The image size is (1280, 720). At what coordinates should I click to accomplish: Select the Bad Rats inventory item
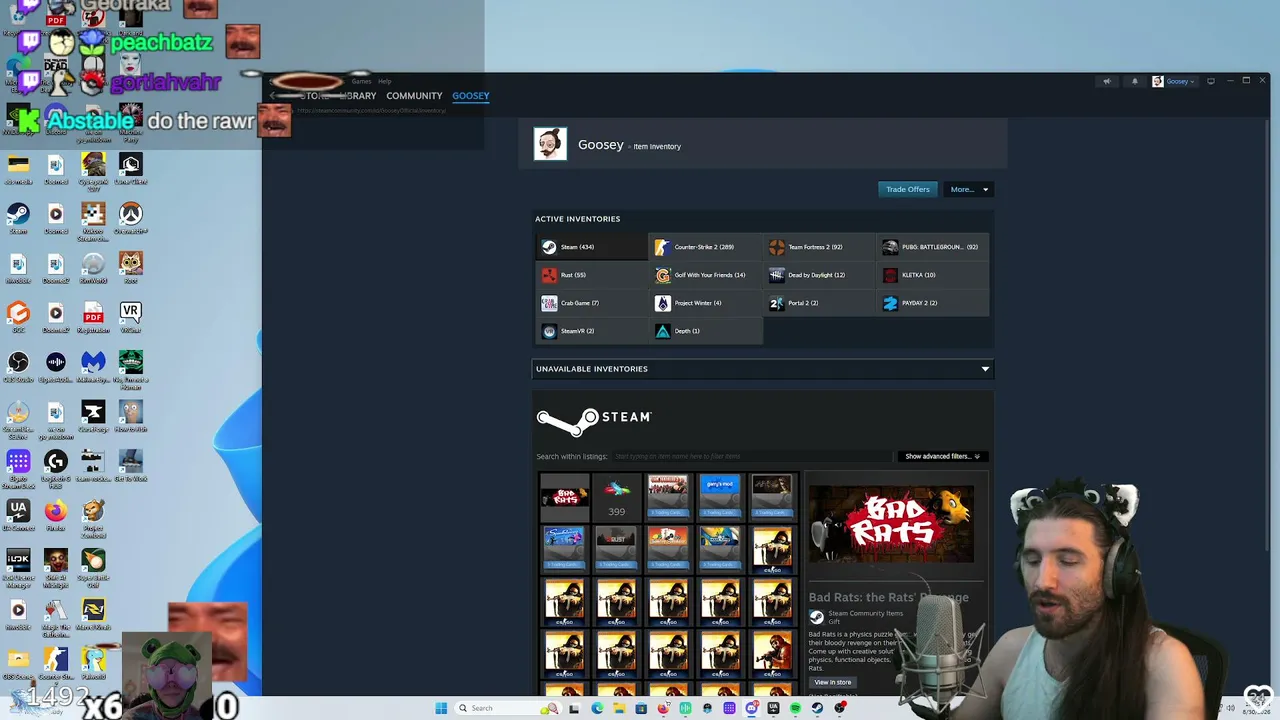(565, 496)
